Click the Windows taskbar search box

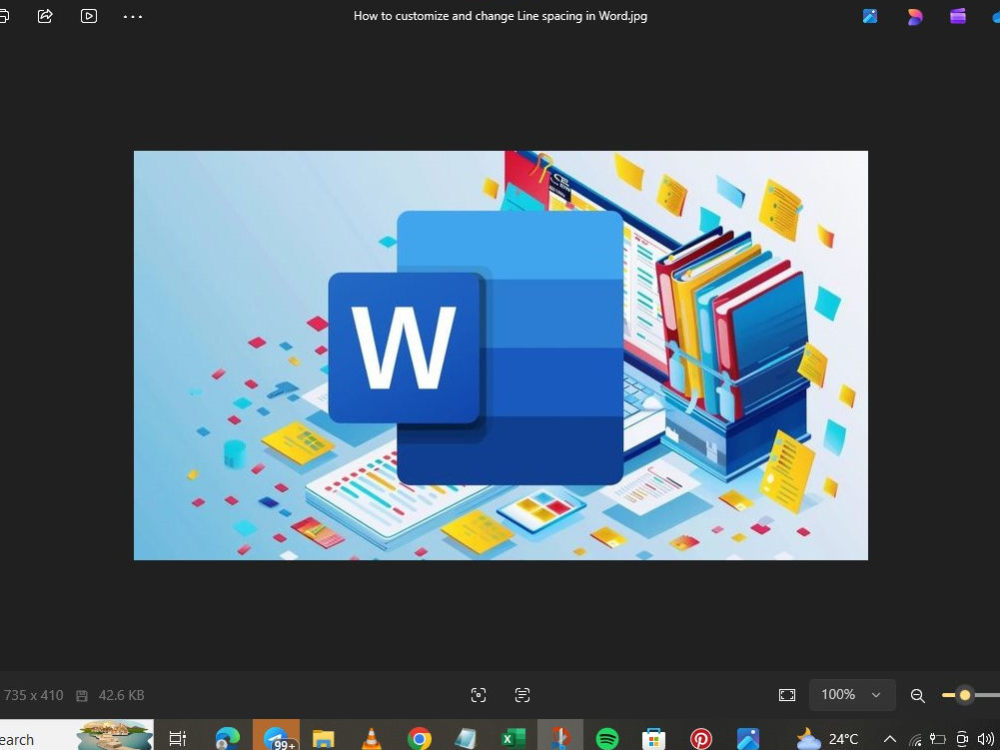coord(77,735)
